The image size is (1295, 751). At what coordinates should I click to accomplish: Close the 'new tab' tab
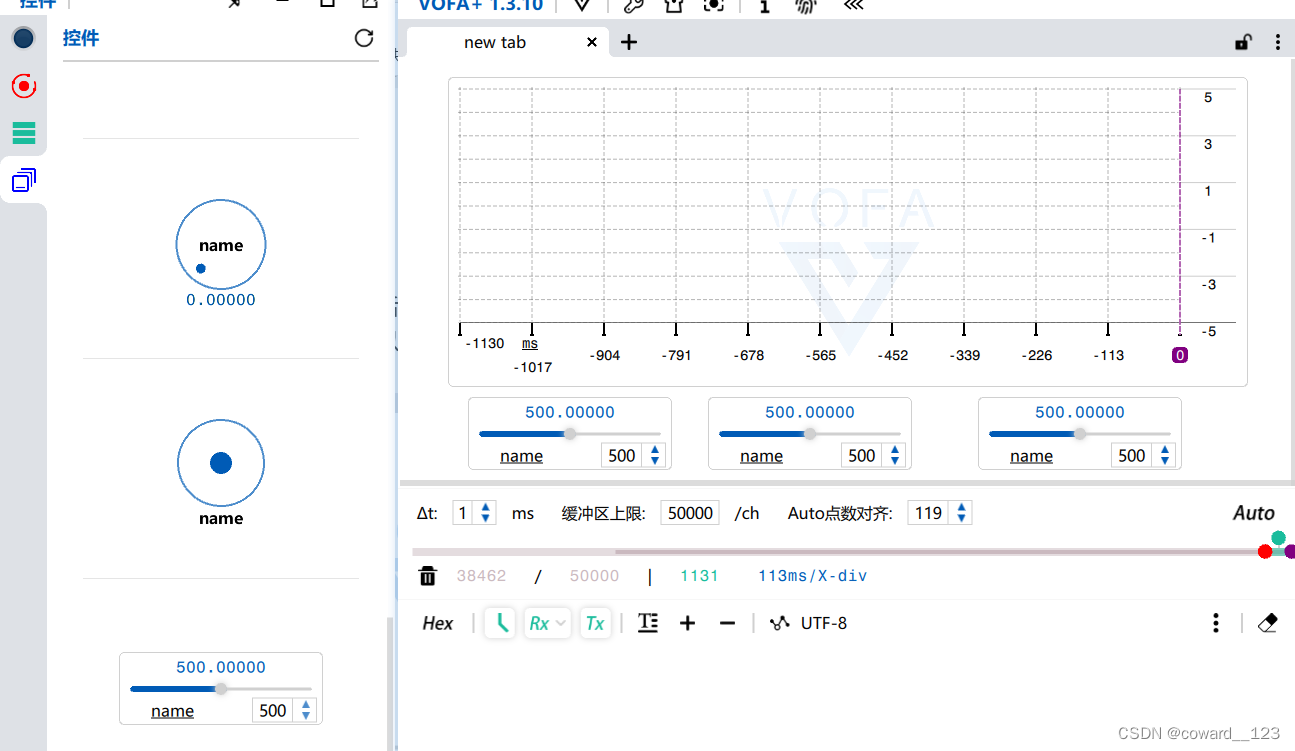592,42
